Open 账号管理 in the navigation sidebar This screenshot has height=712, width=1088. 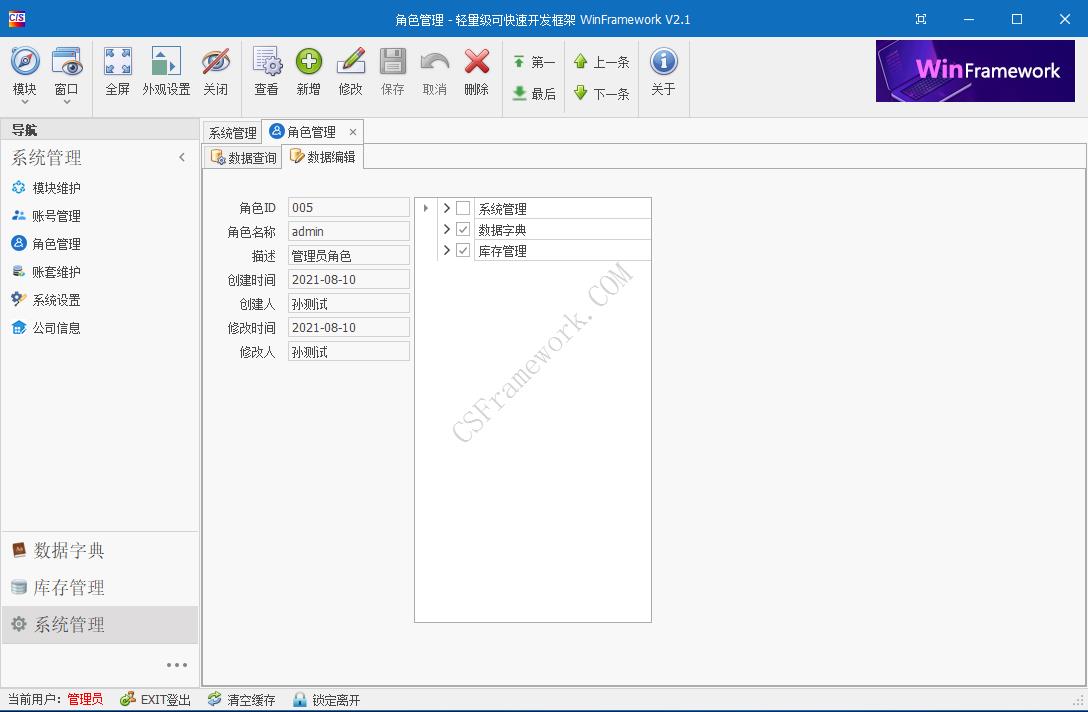[x=55, y=215]
